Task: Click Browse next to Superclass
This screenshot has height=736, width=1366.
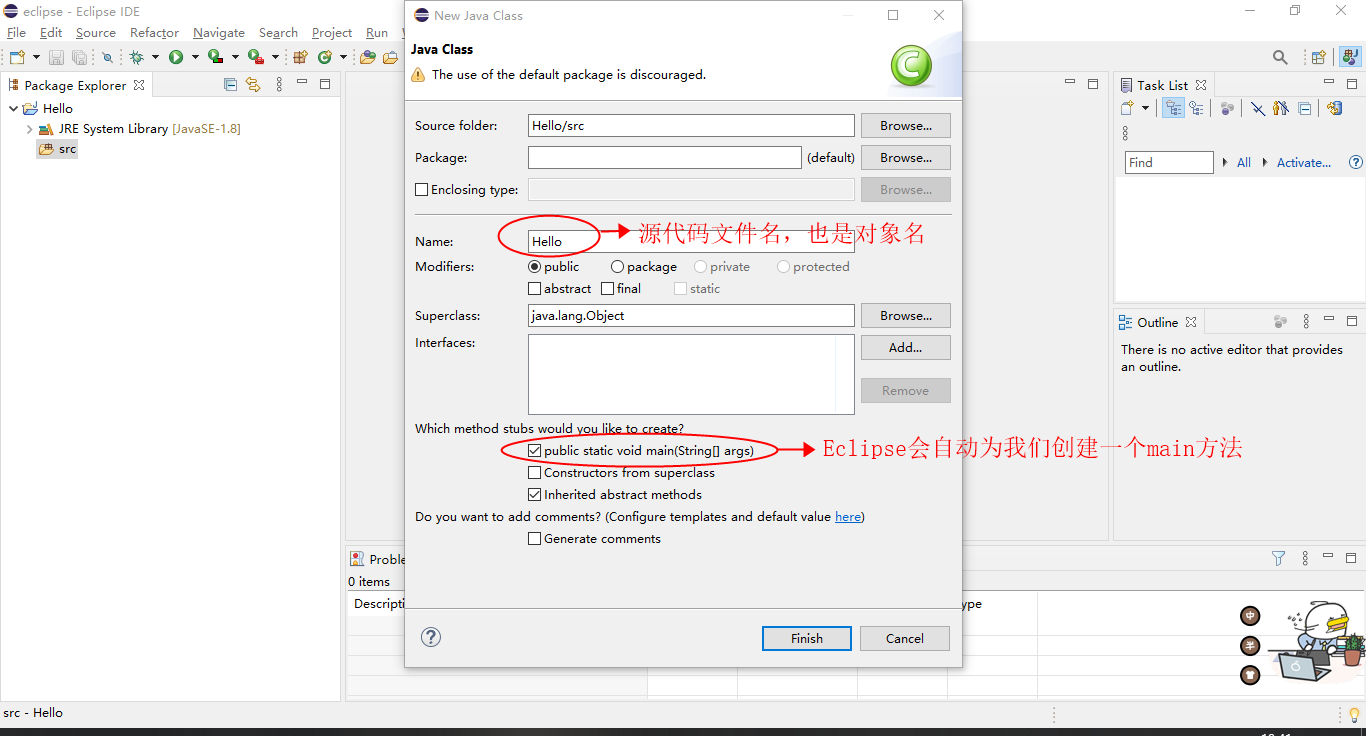Action: pyautogui.click(x=906, y=316)
